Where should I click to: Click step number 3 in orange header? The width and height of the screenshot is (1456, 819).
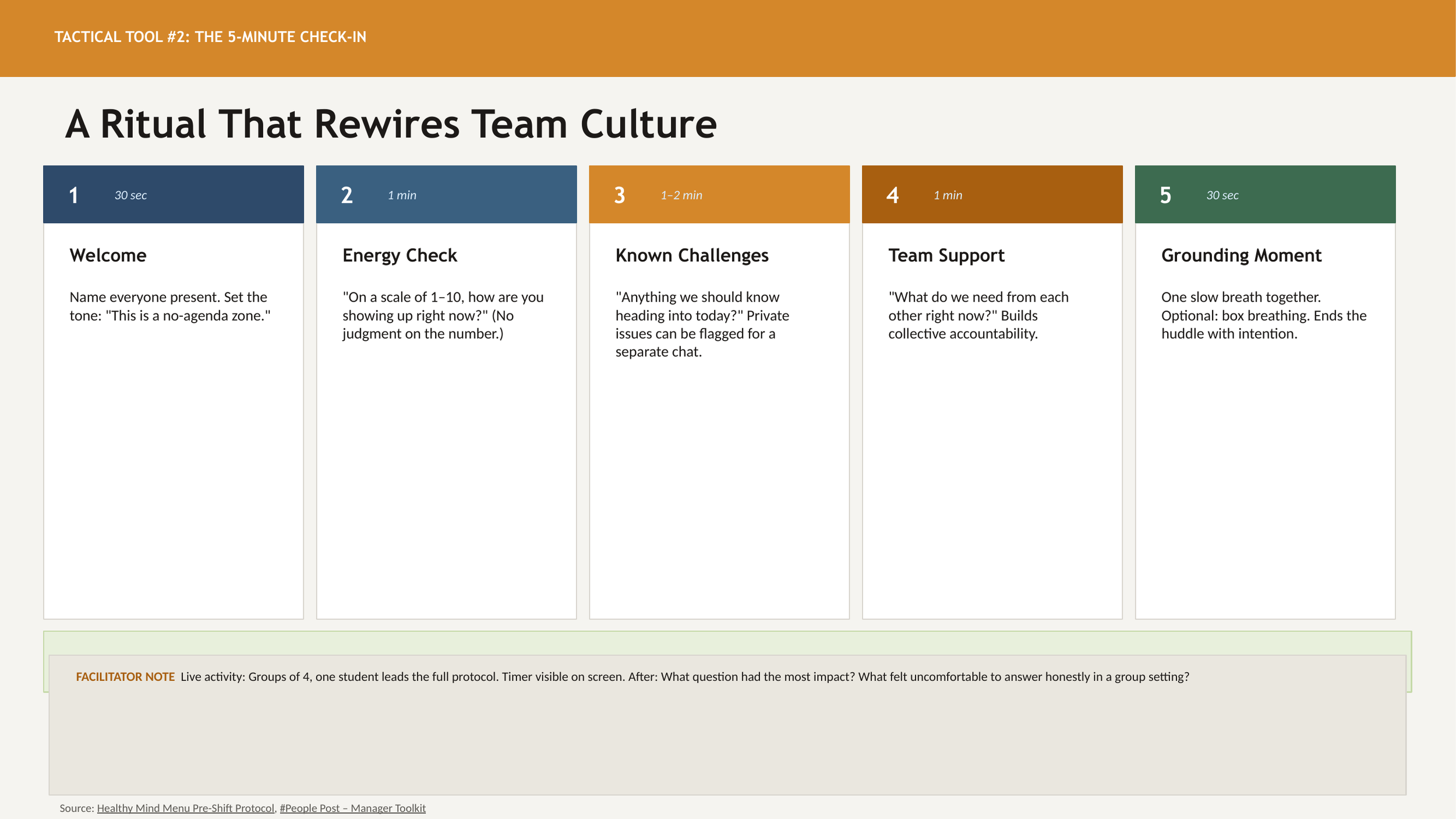coord(619,195)
